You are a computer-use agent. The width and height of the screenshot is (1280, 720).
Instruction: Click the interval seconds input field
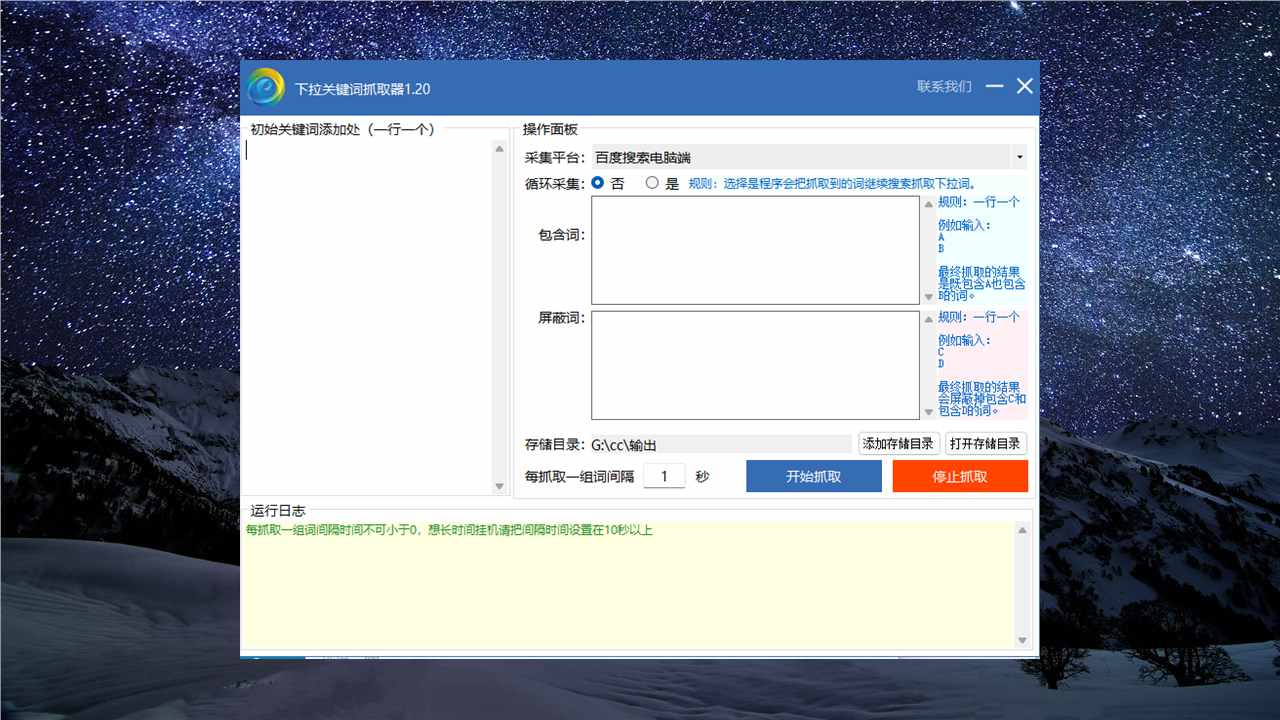(x=664, y=476)
